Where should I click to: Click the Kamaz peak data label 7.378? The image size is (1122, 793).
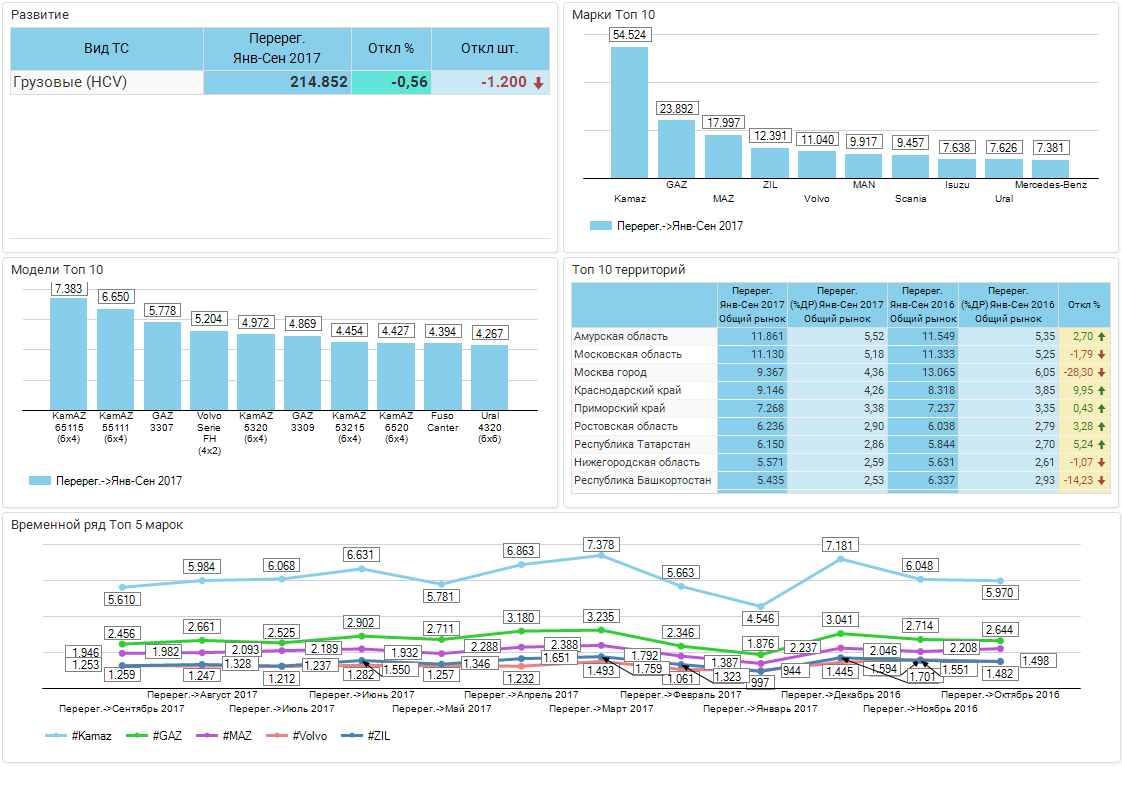(600, 545)
